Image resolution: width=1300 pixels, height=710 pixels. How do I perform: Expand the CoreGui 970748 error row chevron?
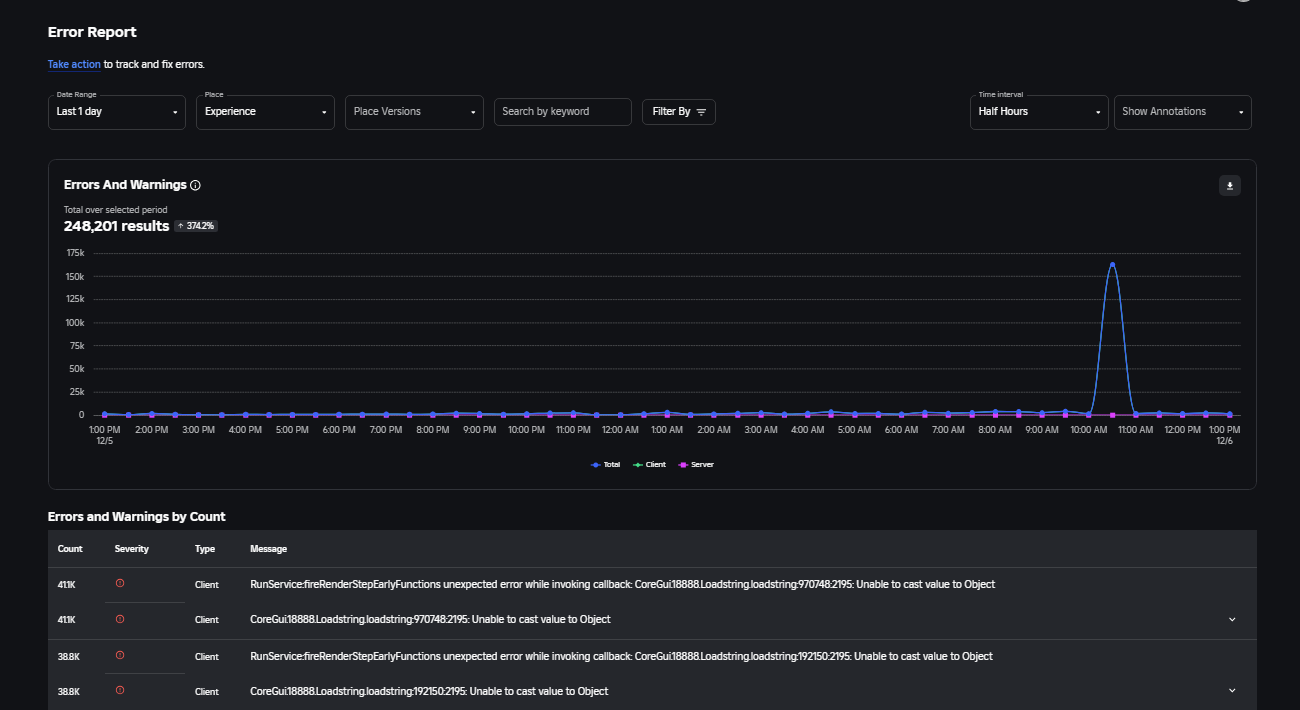pos(1232,619)
